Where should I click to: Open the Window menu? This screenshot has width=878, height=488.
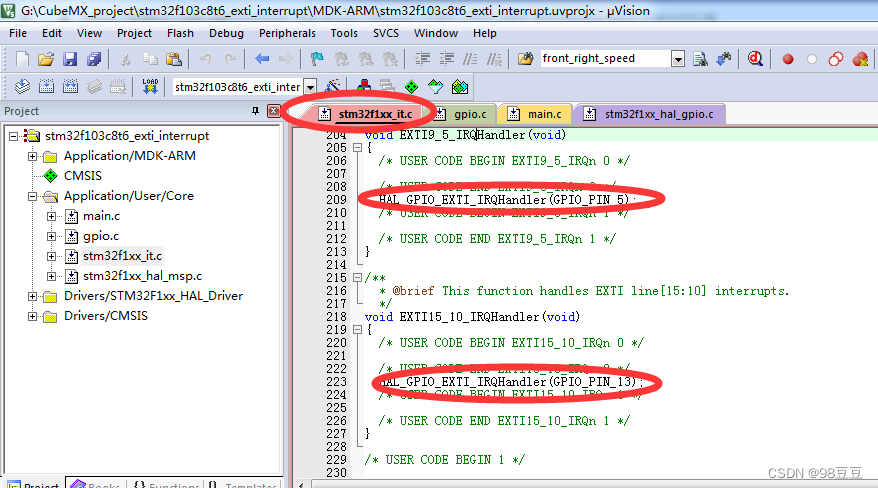436,33
